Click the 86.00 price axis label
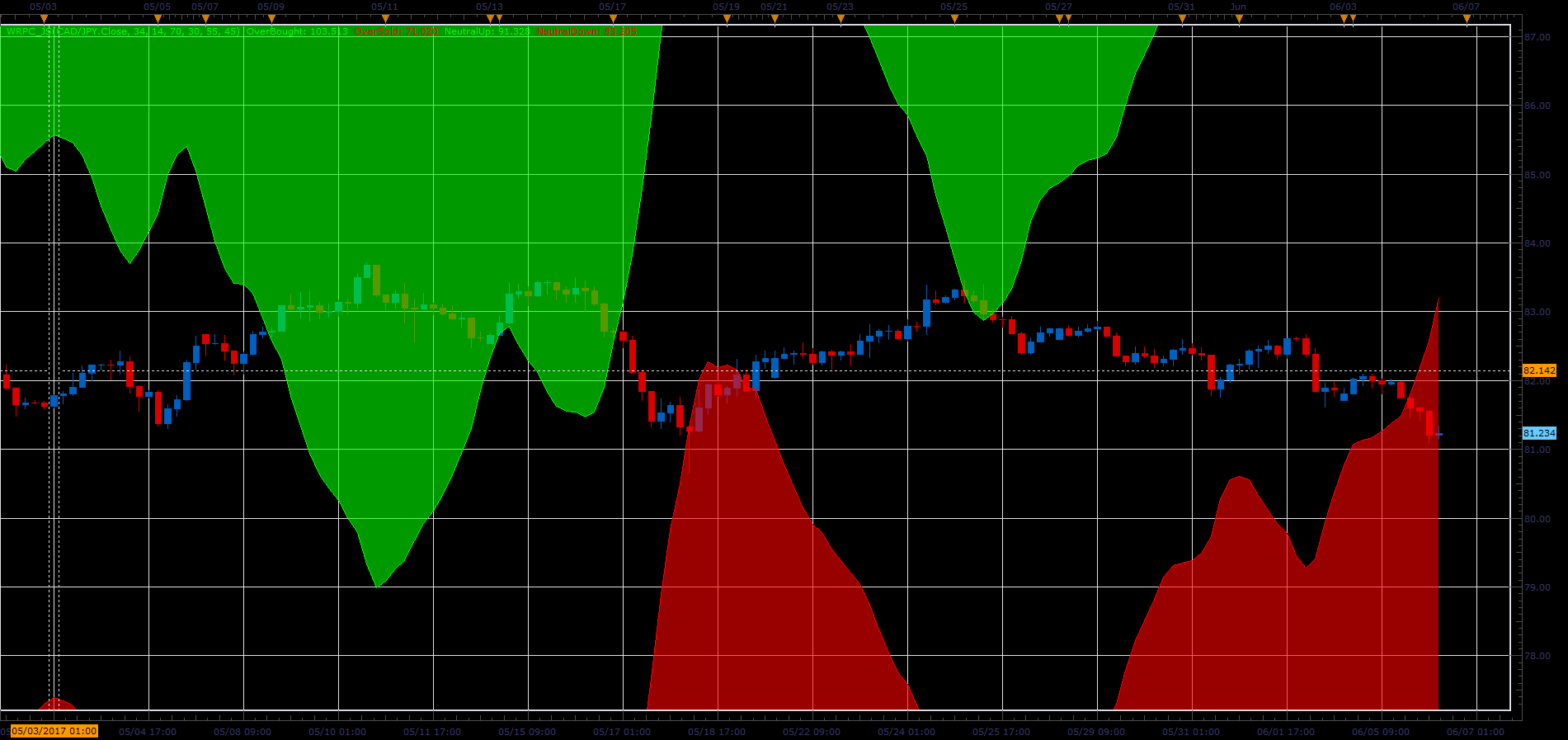1568x740 pixels. point(1537,106)
